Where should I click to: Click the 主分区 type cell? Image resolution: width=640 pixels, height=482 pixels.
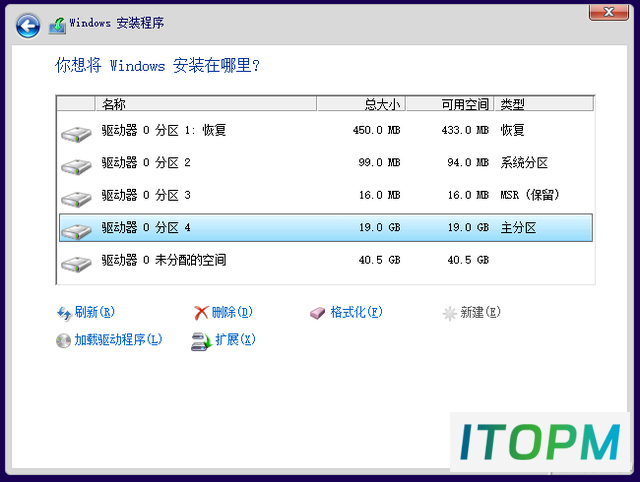(x=518, y=227)
